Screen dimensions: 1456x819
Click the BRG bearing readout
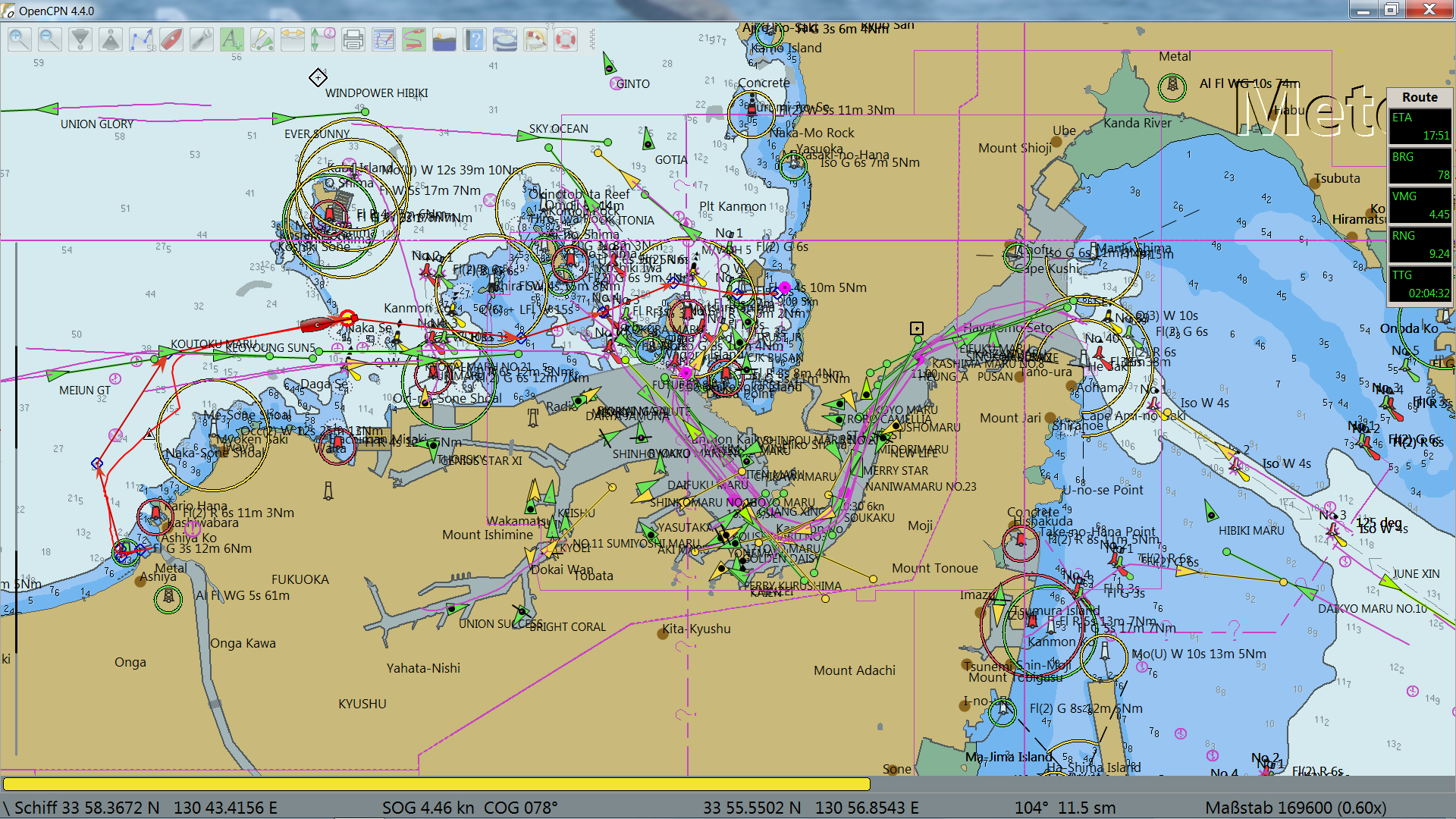pyautogui.click(x=1420, y=167)
